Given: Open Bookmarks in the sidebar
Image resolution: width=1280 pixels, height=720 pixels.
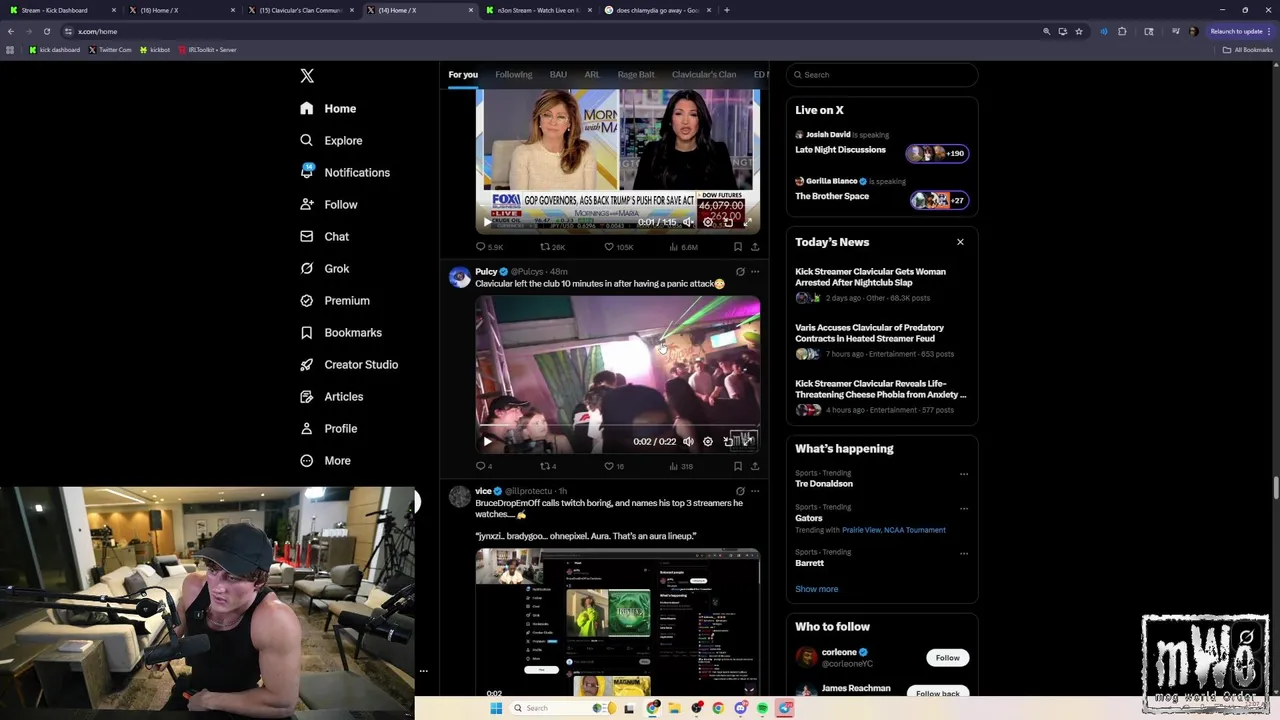Looking at the screenshot, I should tap(340, 333).
